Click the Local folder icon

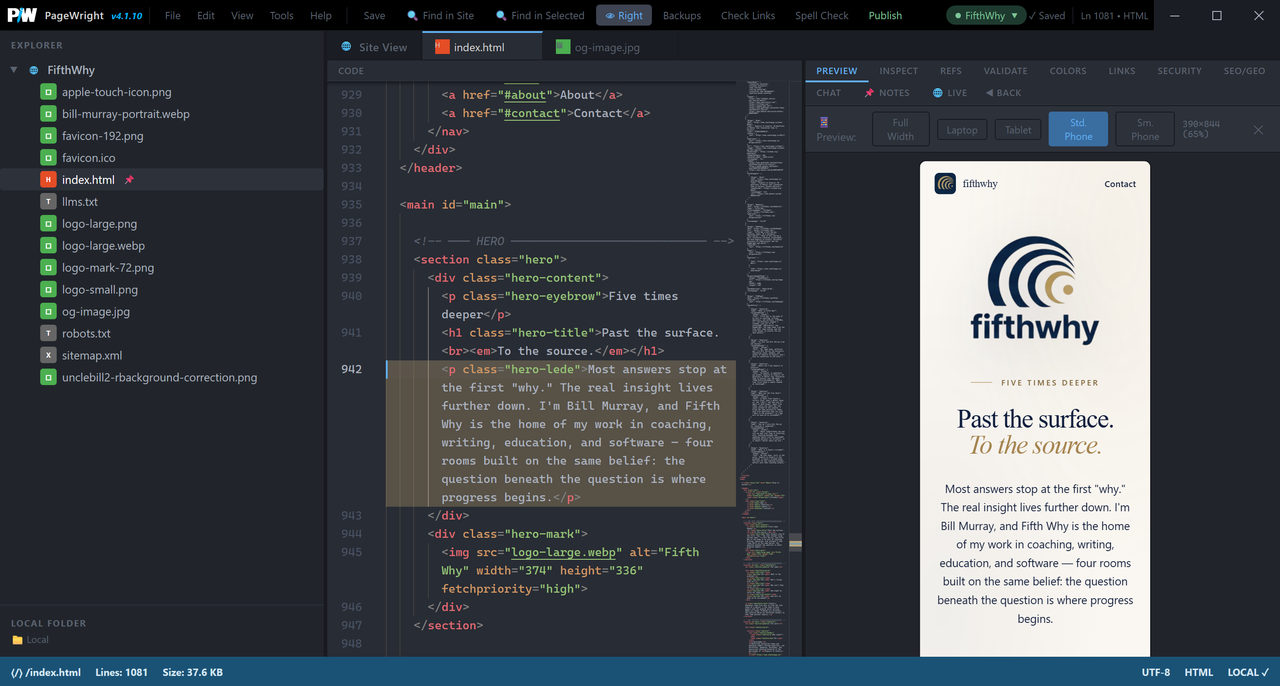click(17, 640)
